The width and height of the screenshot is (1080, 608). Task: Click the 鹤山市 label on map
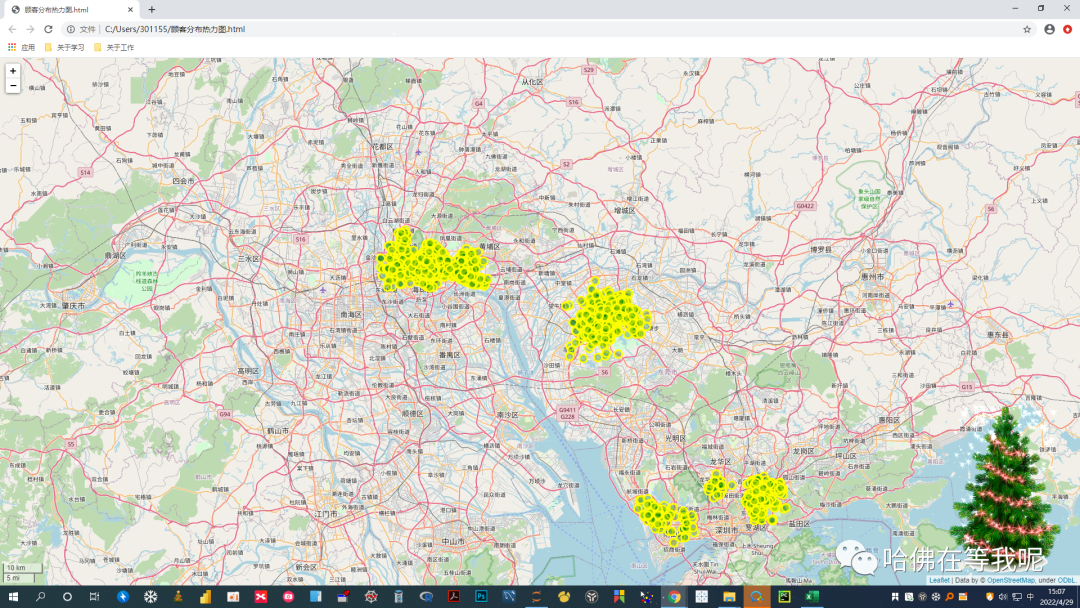(278, 430)
